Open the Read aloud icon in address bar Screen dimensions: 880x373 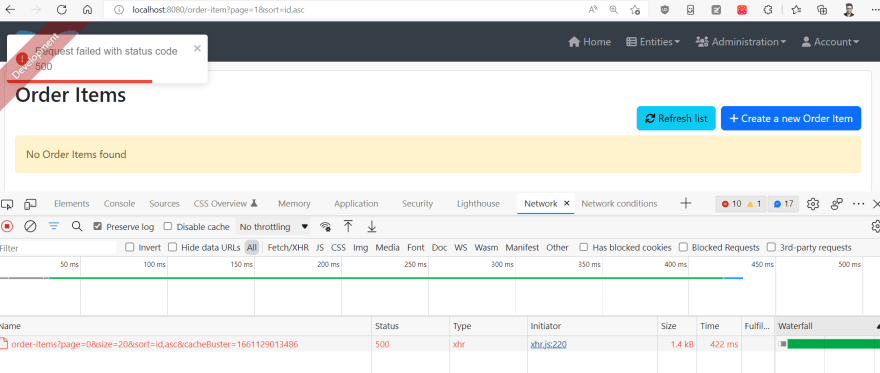click(x=593, y=10)
